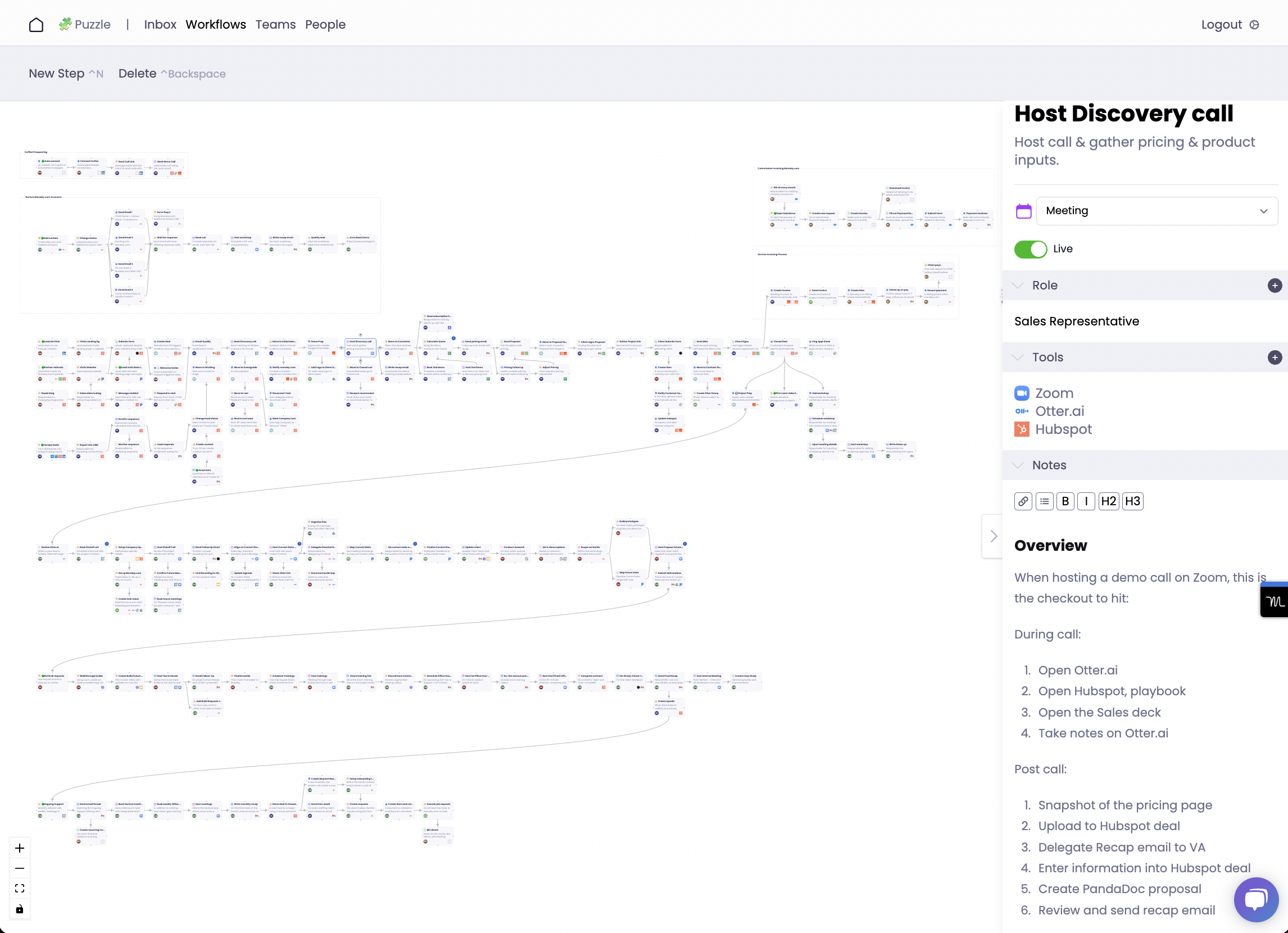Collapse the Notes section

pyautogui.click(x=1018, y=465)
